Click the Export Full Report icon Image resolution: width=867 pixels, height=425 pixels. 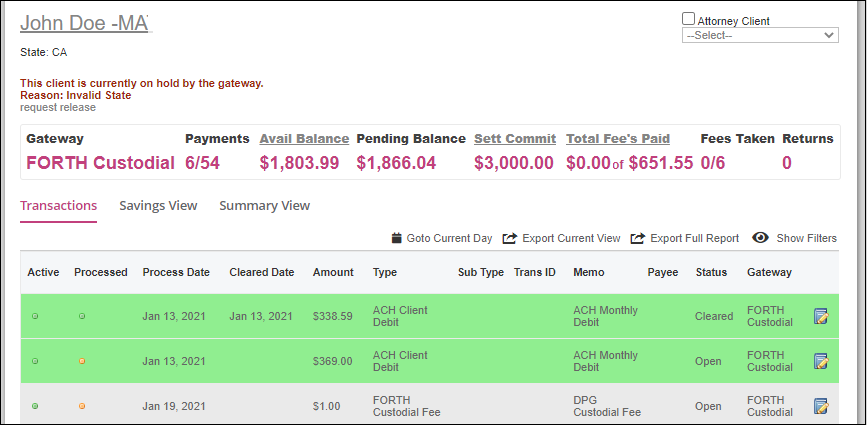click(638, 238)
